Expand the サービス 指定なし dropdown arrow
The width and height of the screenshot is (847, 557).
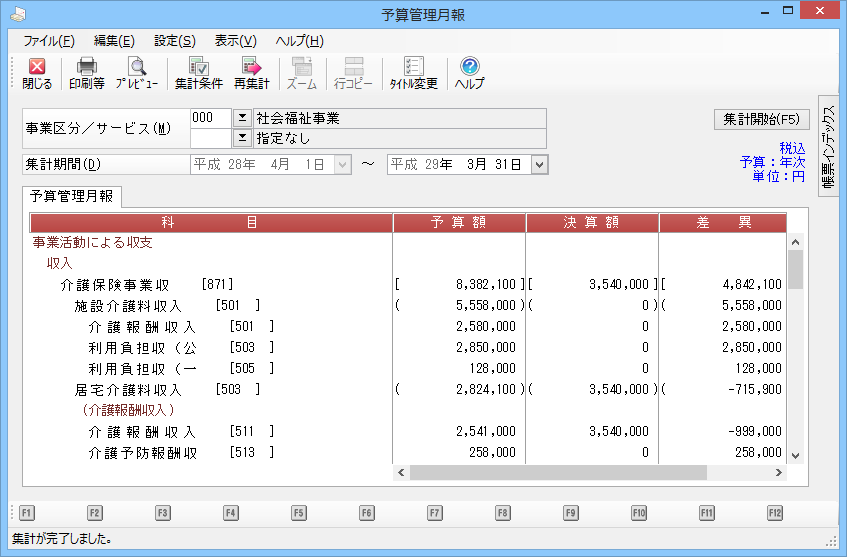[x=241, y=138]
